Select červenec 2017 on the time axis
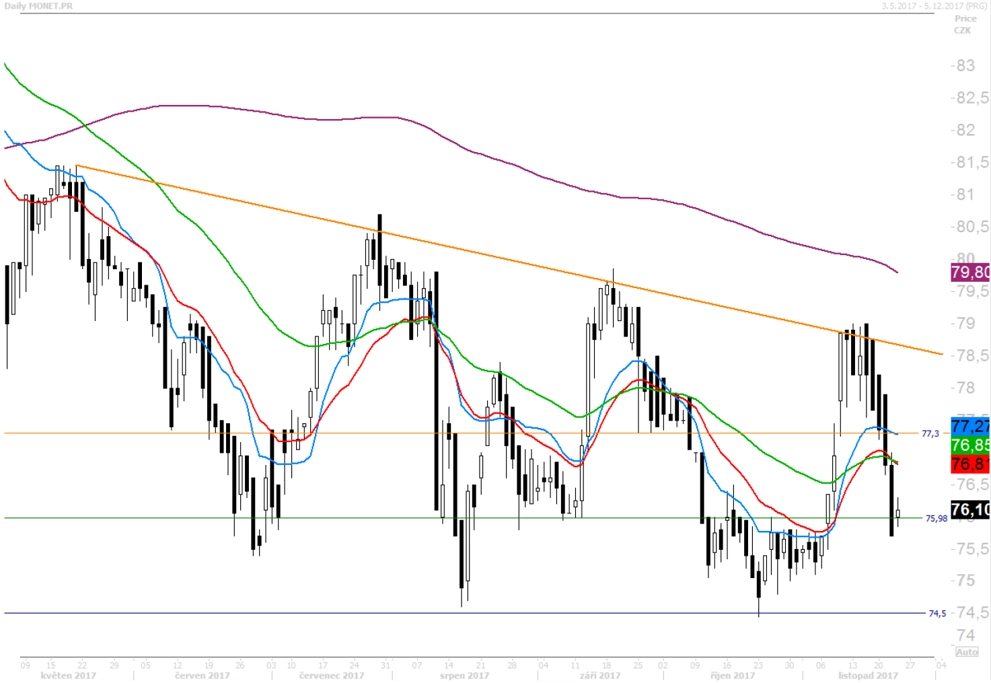Viewport: 991px width, 683px height. click(331, 675)
